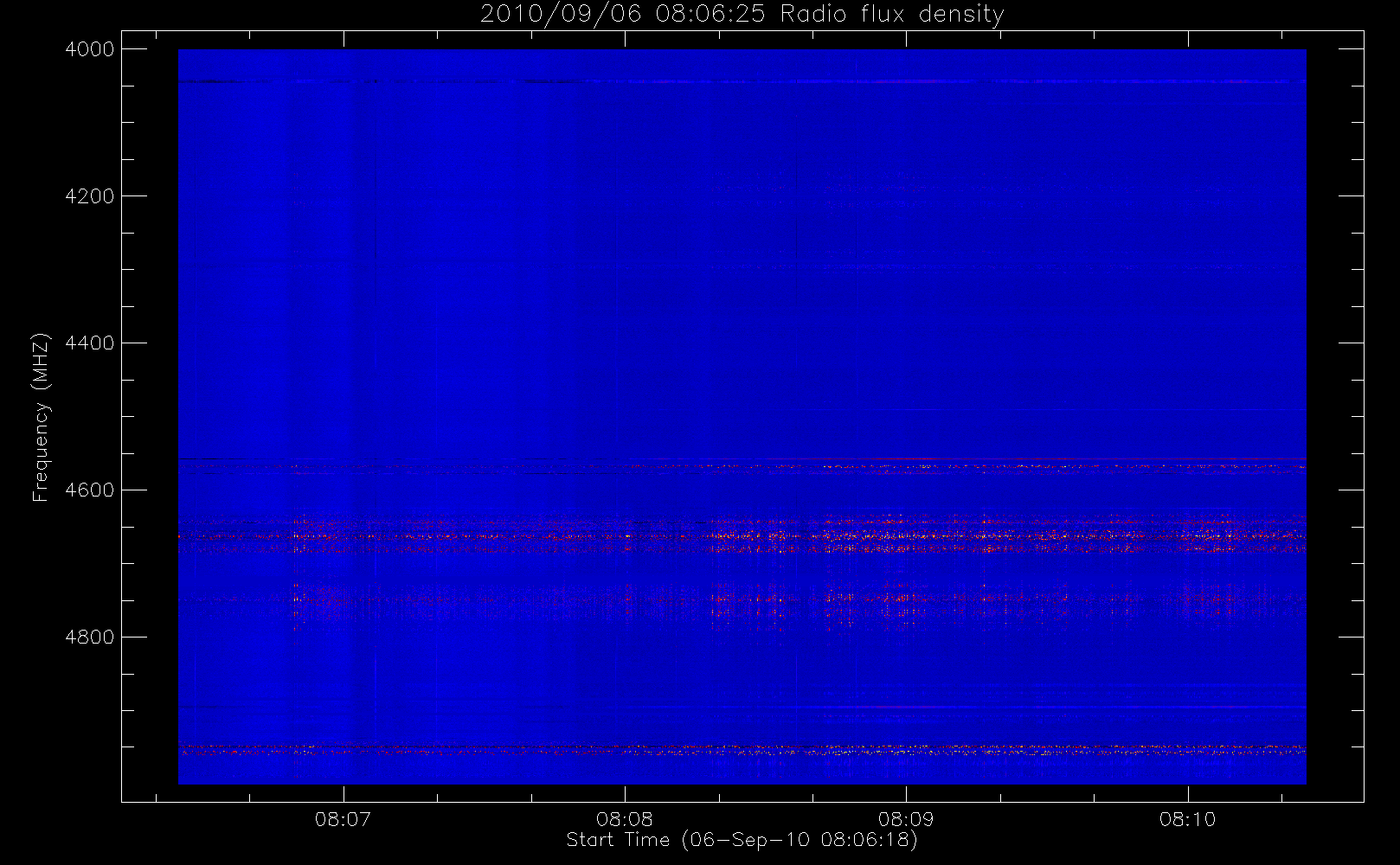Viewport: 1400px width, 865px height.
Task: Click the "Frequency (MHZ)" y-axis label
Action: (41, 417)
